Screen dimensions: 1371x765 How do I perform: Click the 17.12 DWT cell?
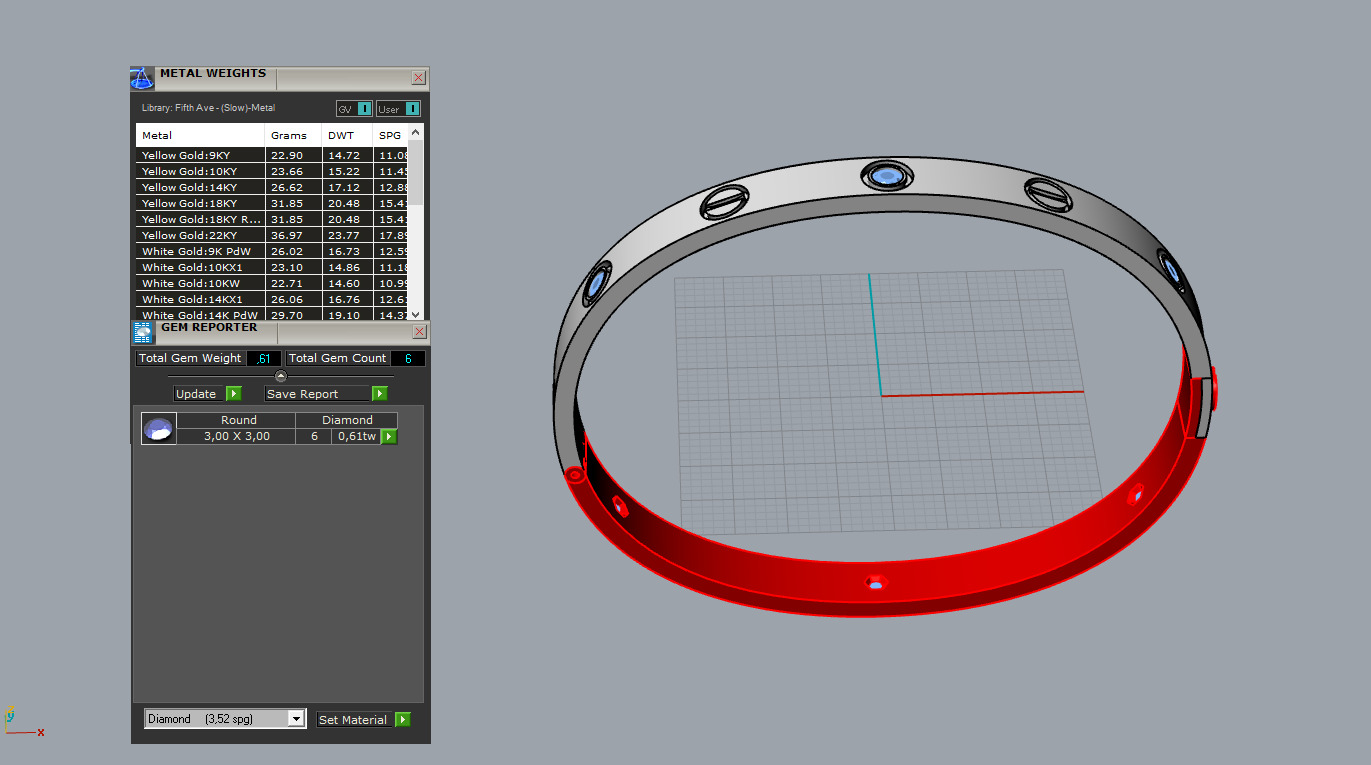click(347, 187)
